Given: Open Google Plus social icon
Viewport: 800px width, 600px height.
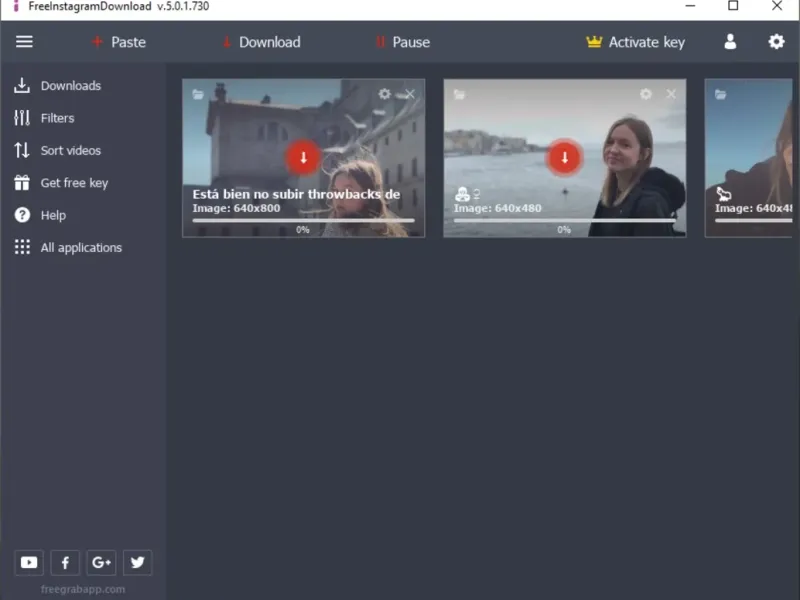Looking at the screenshot, I should pyautogui.click(x=101, y=562).
